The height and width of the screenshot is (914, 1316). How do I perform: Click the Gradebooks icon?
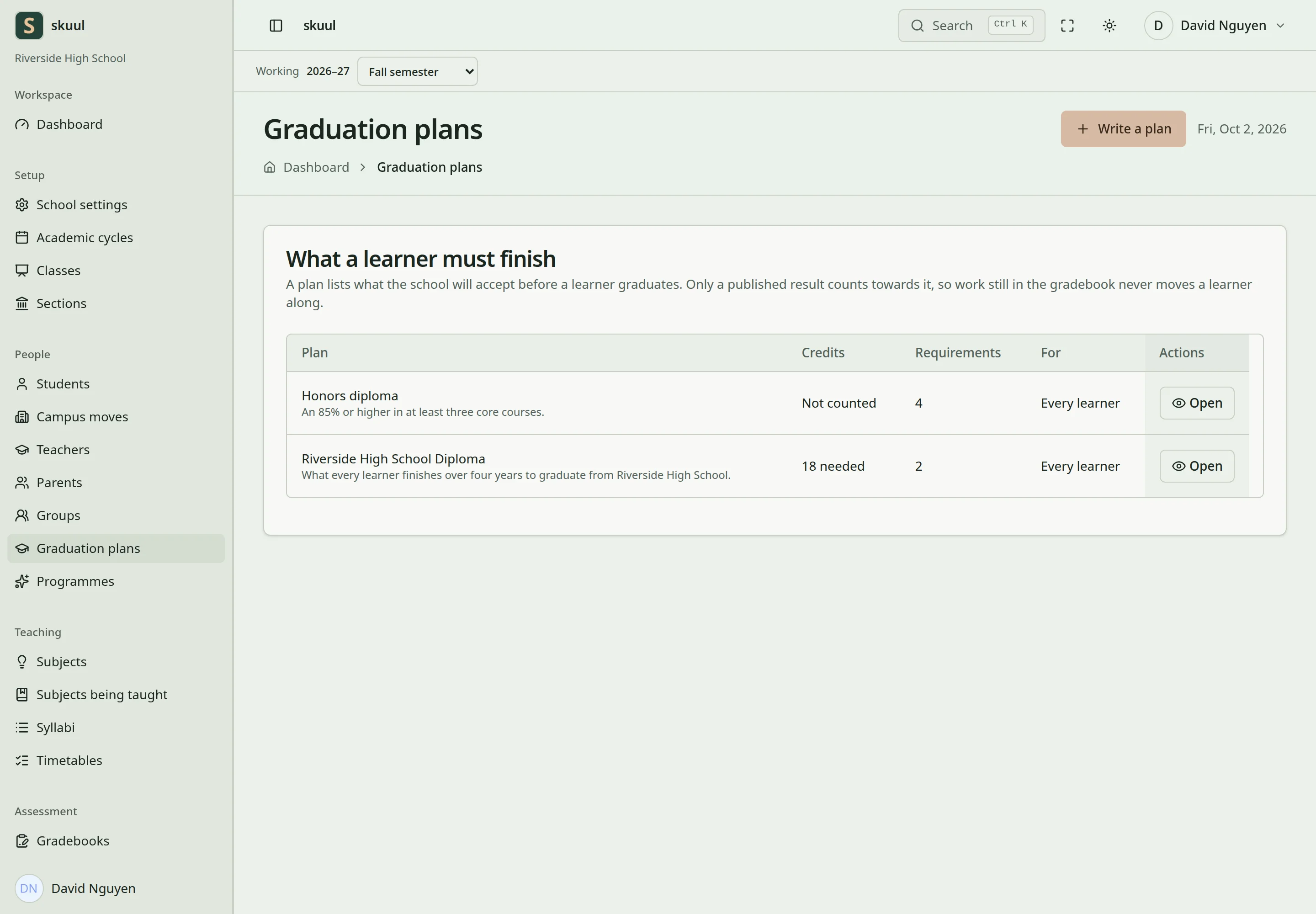click(22, 841)
